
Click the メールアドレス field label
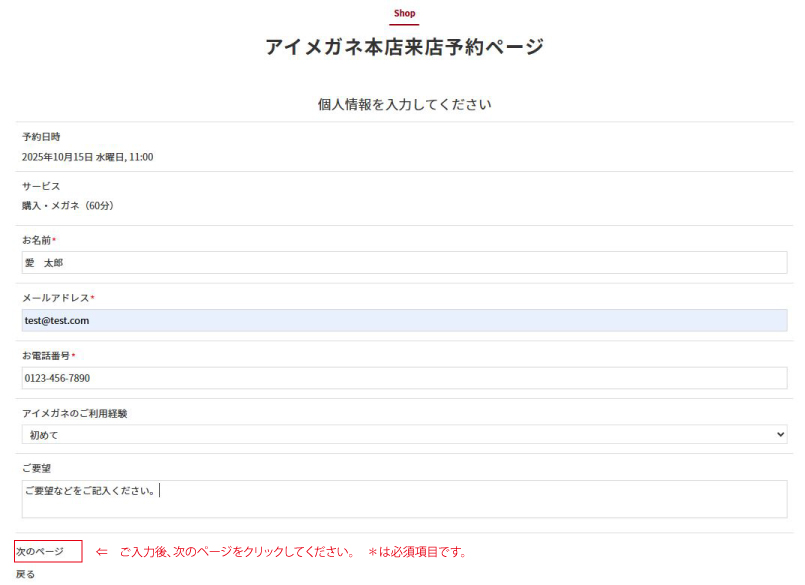(x=56, y=299)
